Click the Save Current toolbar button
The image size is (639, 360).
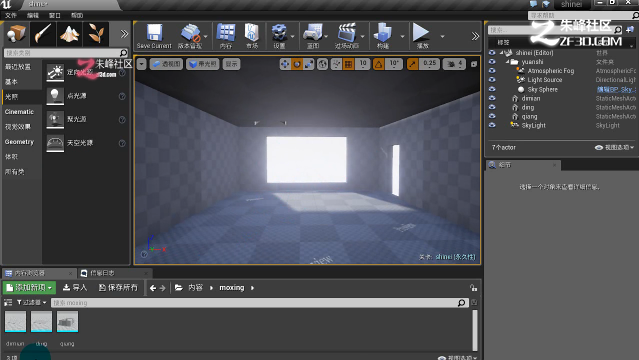(154, 36)
